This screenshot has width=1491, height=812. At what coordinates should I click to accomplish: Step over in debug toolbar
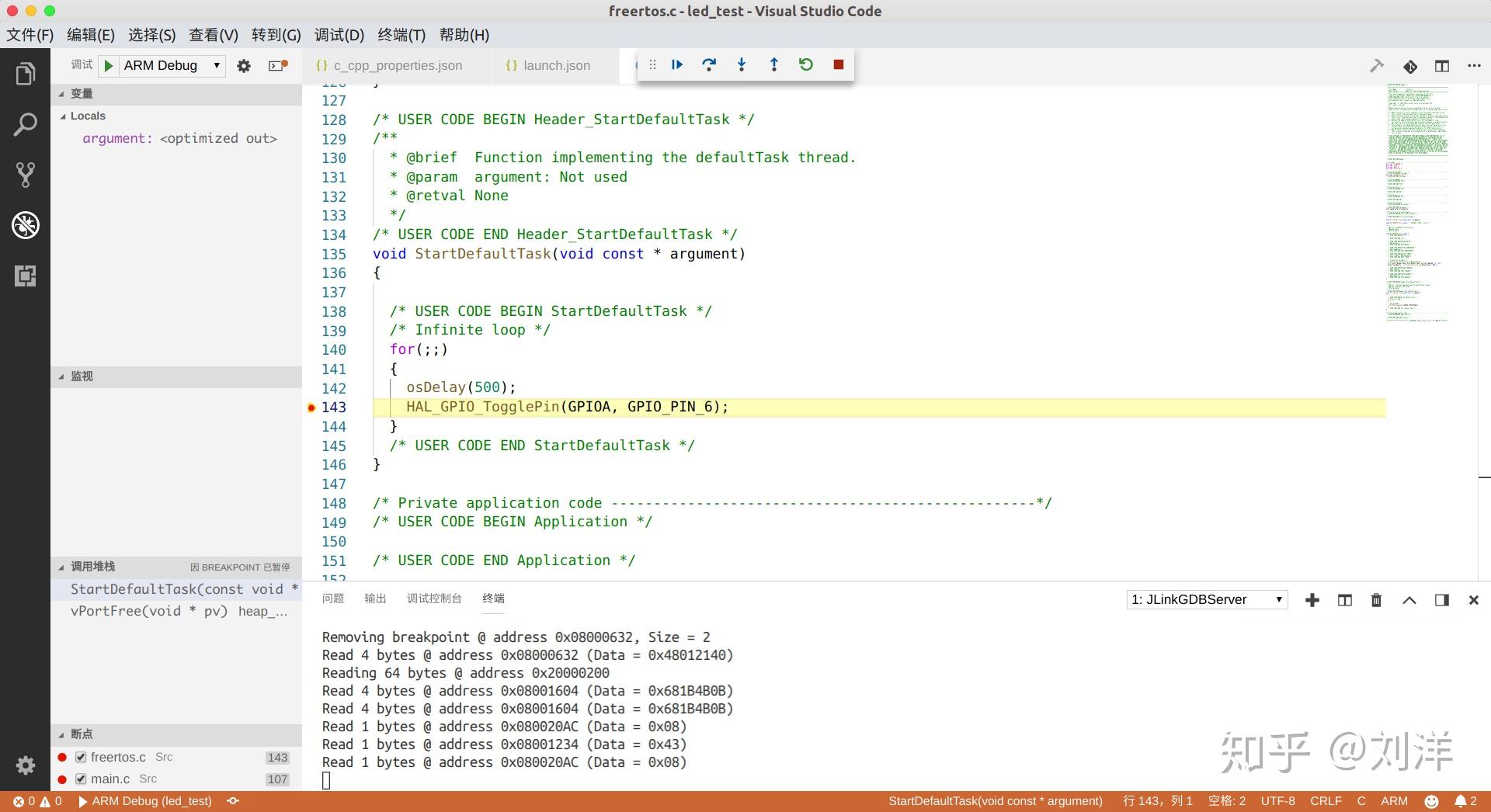coord(709,64)
